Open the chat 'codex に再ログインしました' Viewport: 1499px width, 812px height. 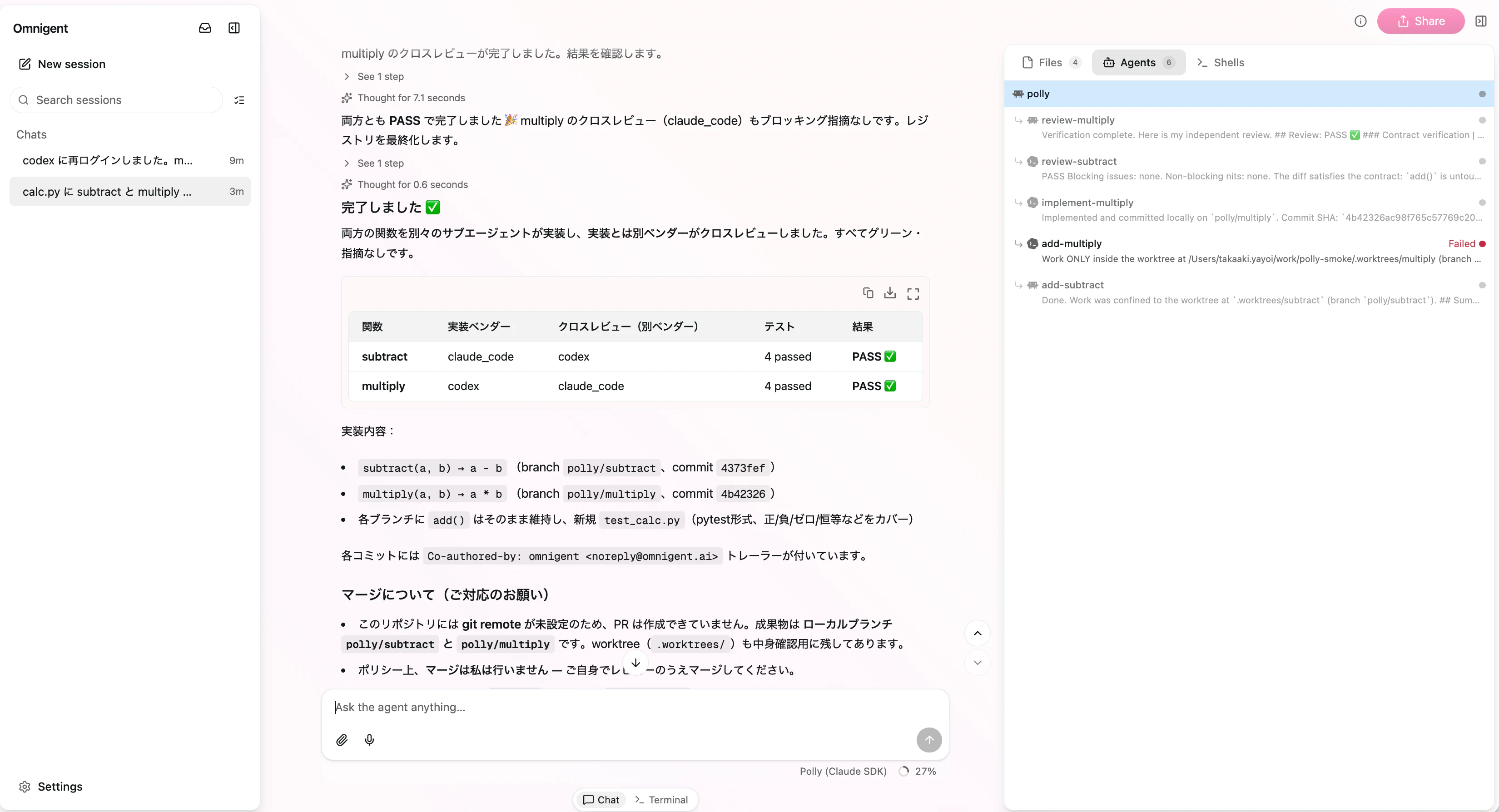(130, 161)
